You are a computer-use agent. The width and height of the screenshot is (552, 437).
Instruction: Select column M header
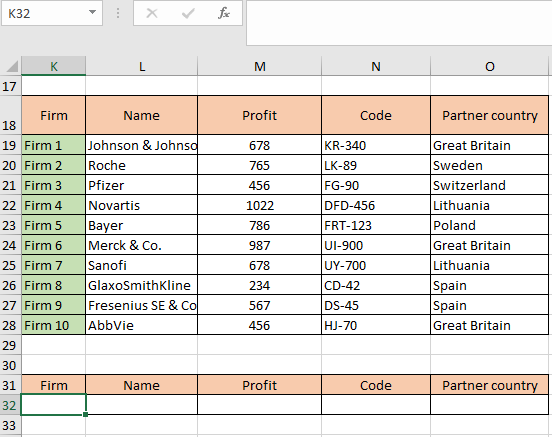259,66
